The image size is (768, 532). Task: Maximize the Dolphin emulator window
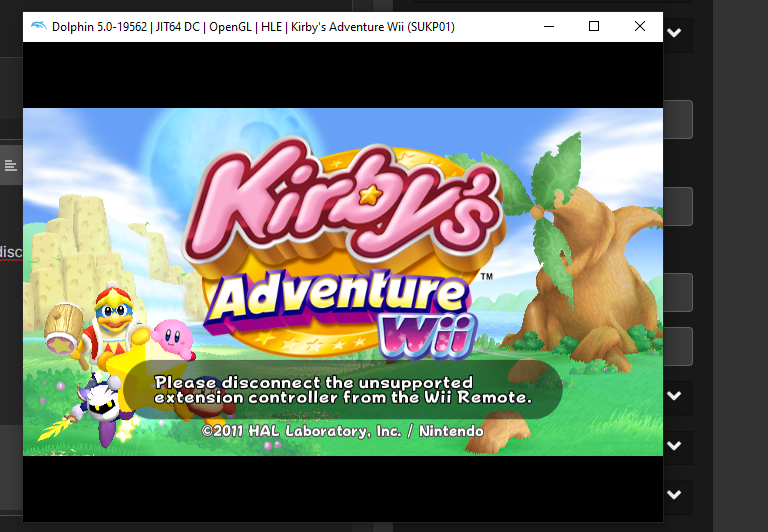(594, 26)
